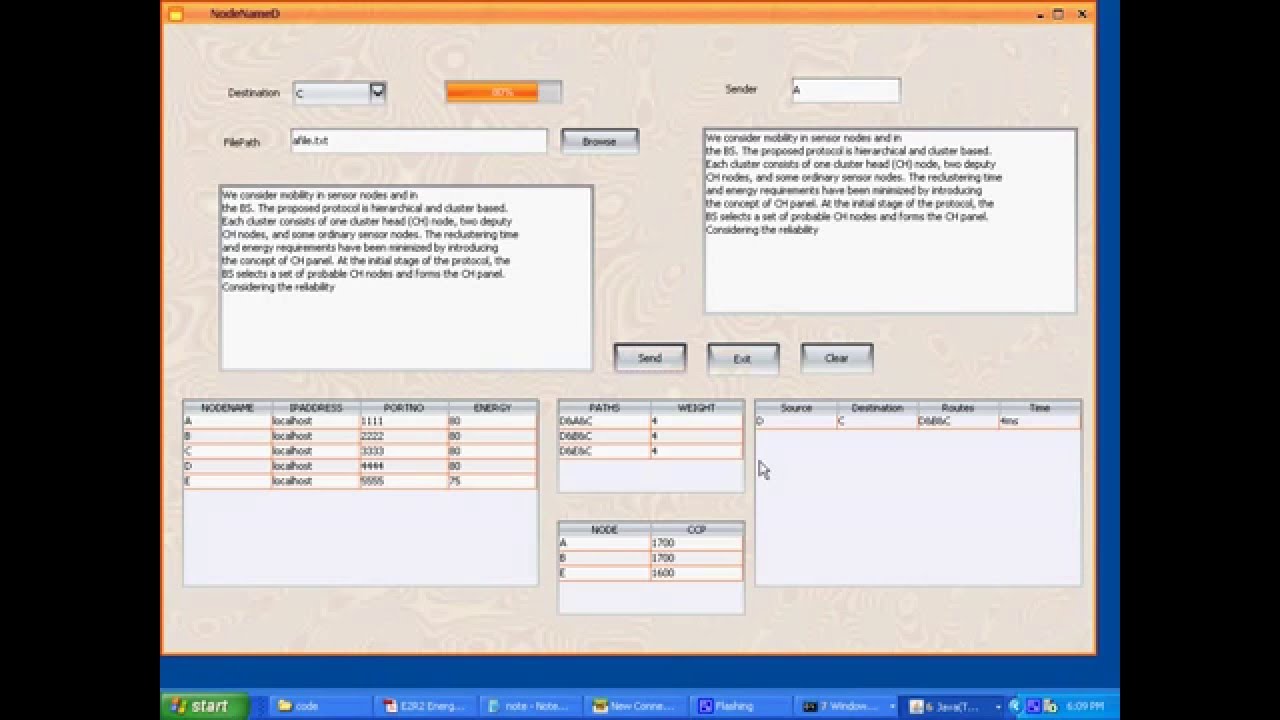Select port number 3333 cell

pos(404,451)
